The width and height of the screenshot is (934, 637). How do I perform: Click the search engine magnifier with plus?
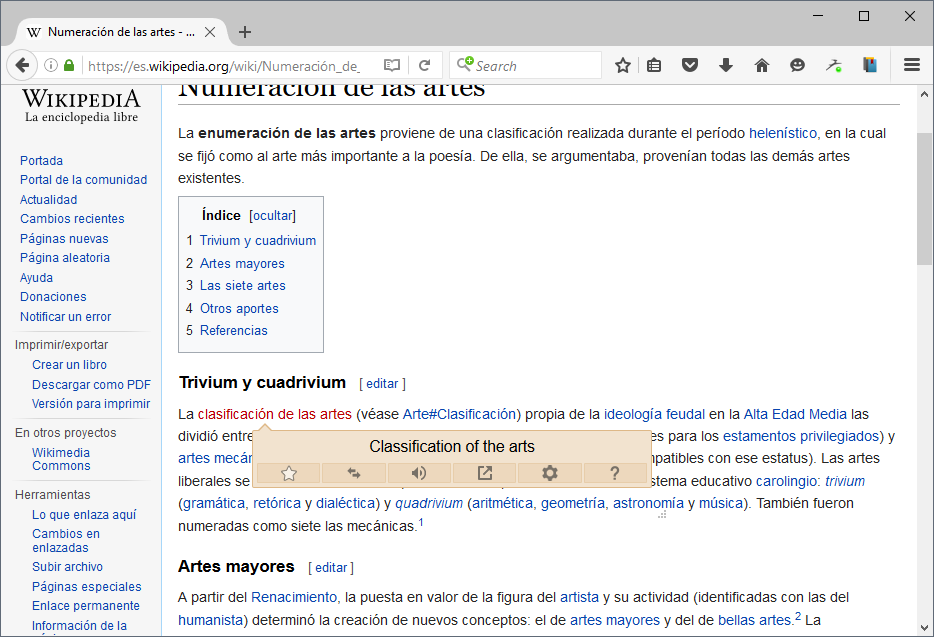[x=465, y=63]
